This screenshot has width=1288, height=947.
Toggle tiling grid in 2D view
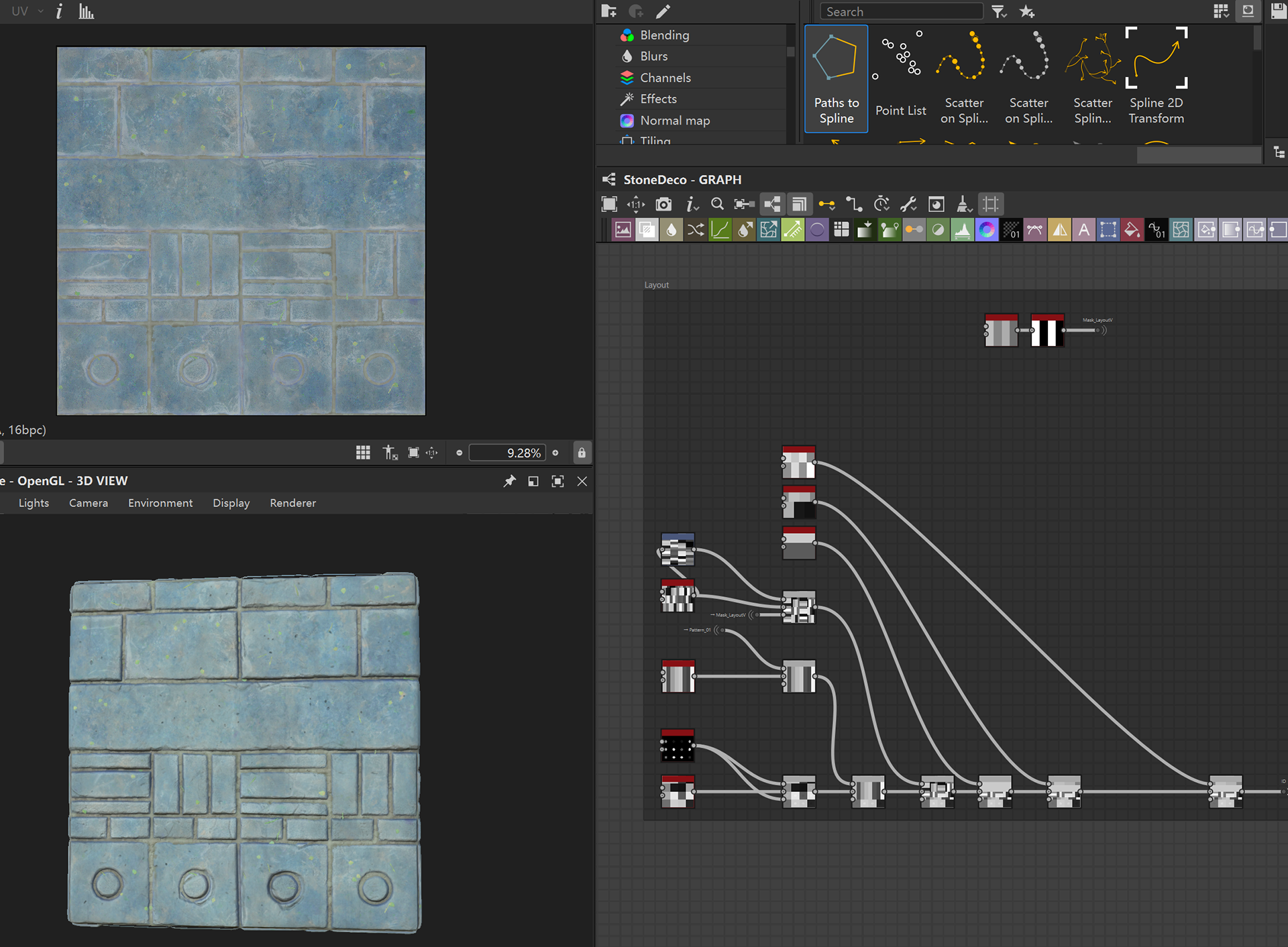click(363, 453)
